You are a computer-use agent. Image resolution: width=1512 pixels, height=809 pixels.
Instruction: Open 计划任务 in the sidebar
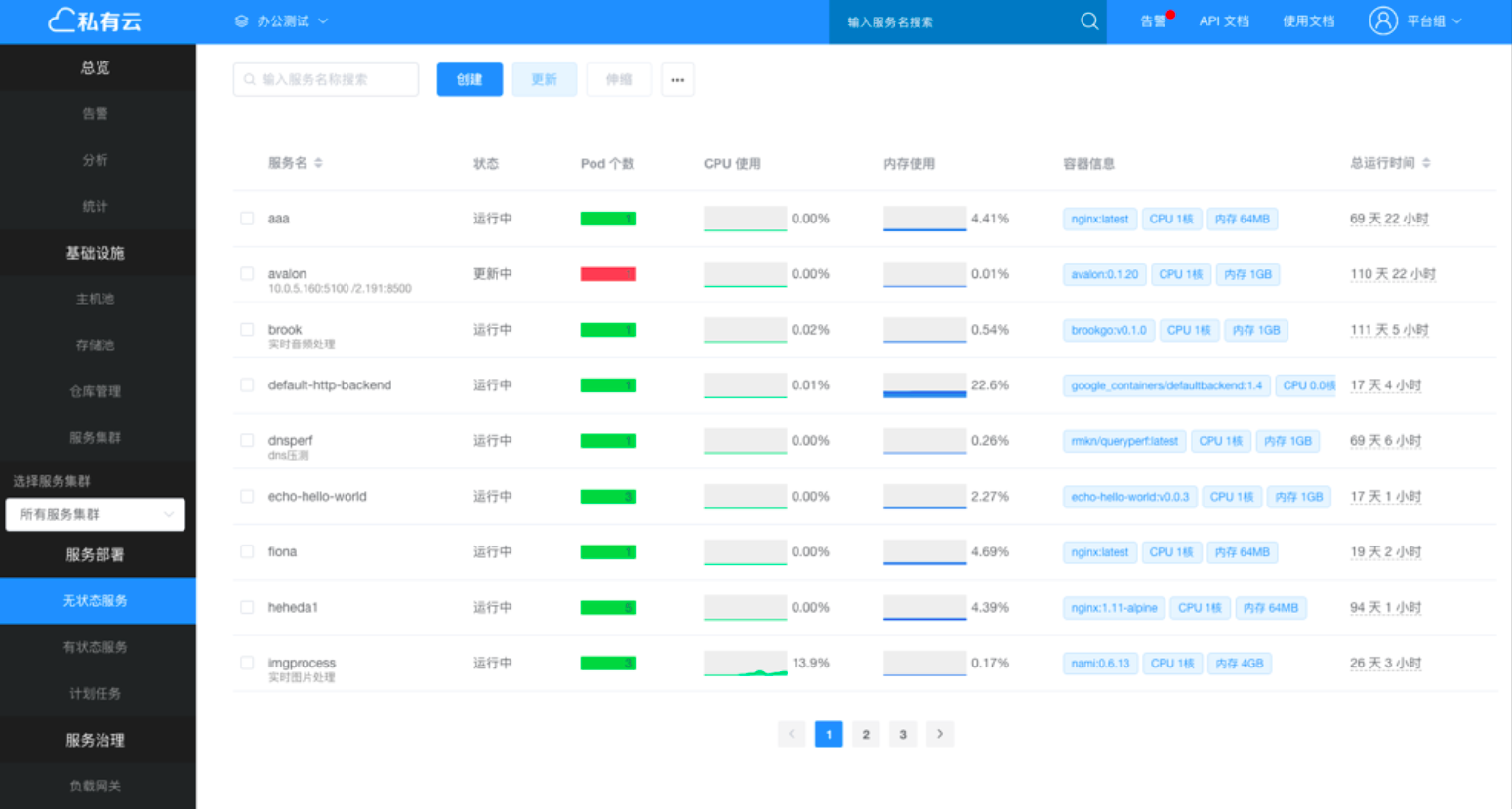click(95, 693)
